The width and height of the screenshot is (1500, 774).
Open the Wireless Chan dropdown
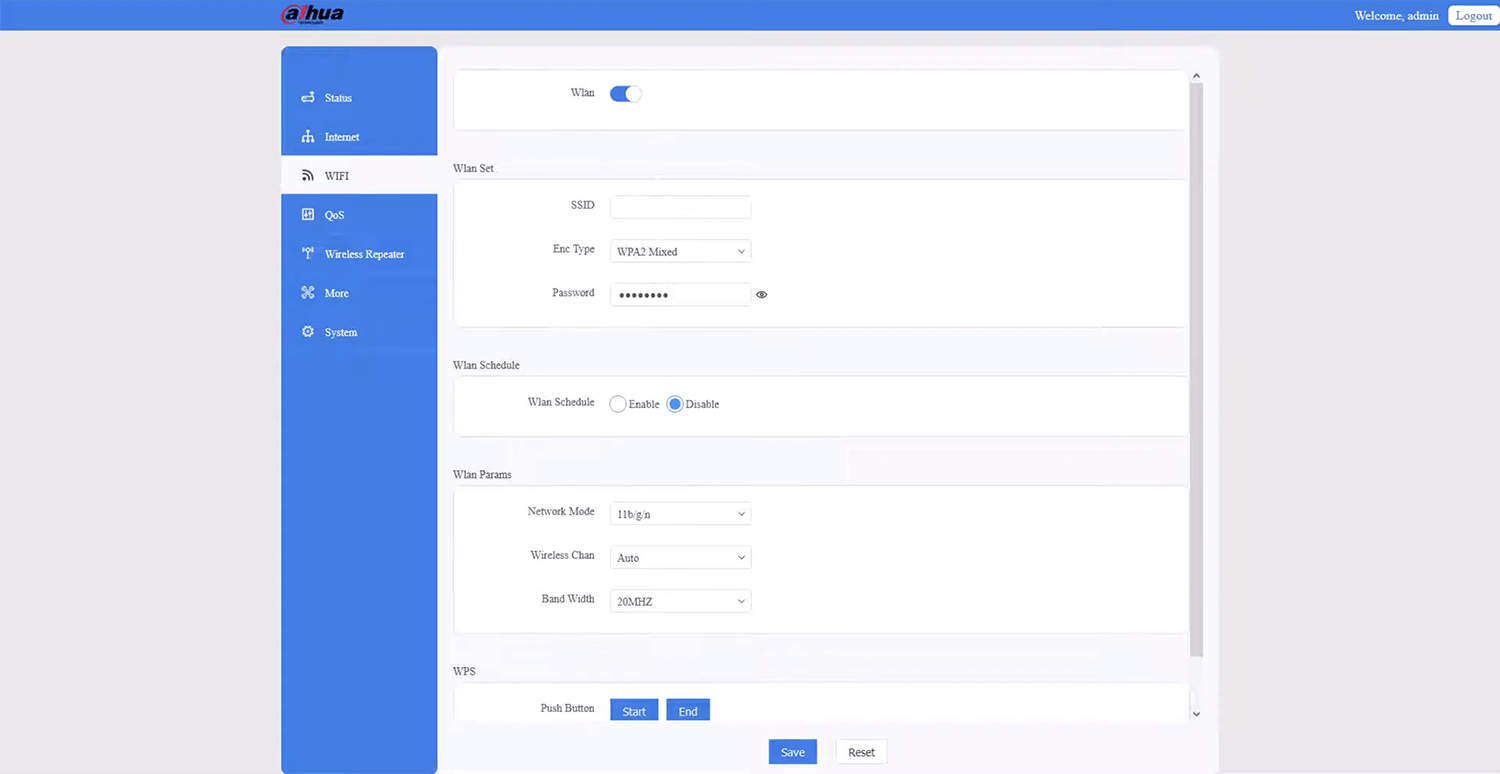click(x=680, y=558)
